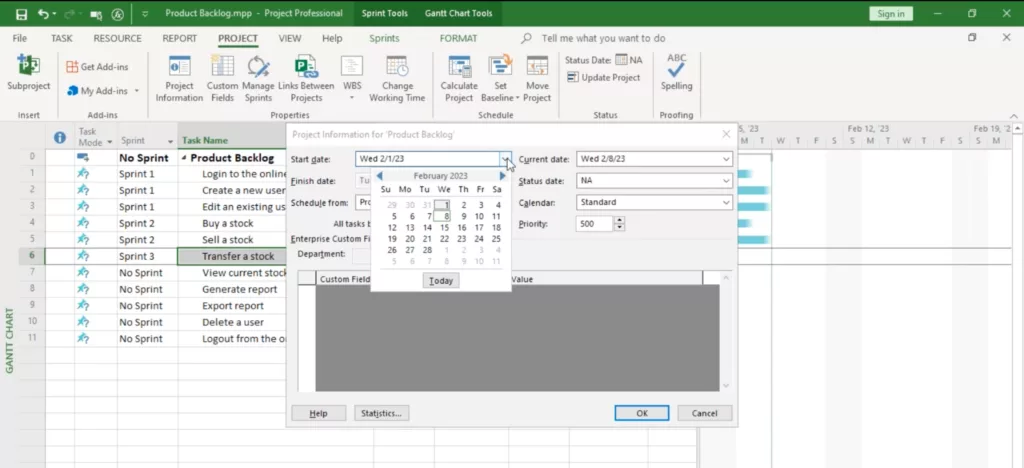
Task: Expand the Calendar Standard dropdown
Action: (x=726, y=202)
